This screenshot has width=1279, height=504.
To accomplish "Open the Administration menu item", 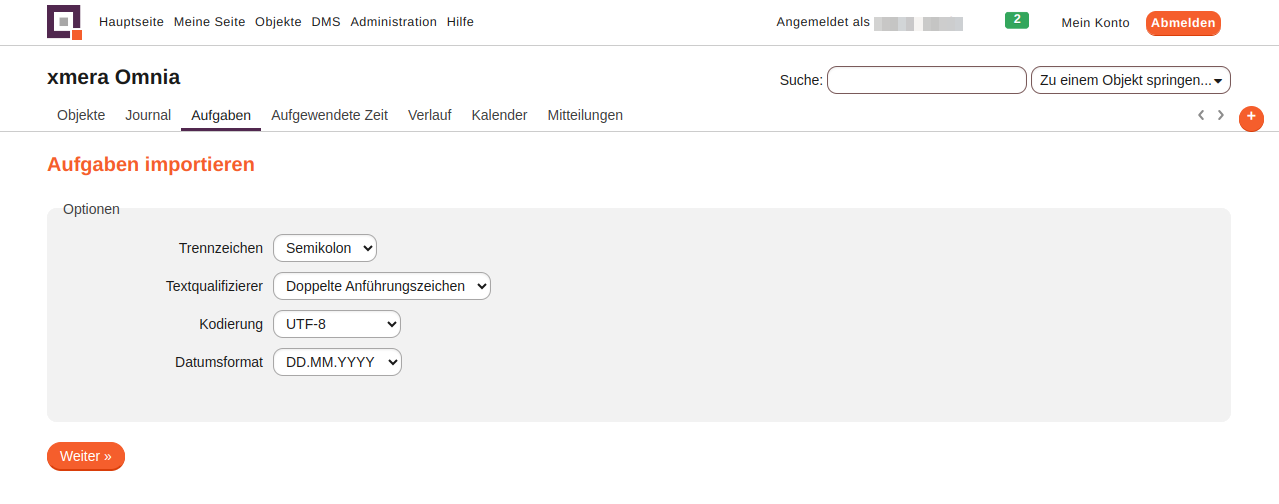I will click(x=393, y=22).
